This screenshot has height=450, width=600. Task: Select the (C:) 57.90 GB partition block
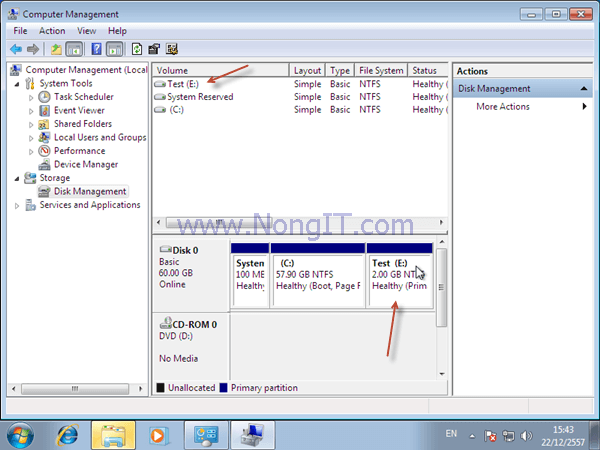pos(318,275)
